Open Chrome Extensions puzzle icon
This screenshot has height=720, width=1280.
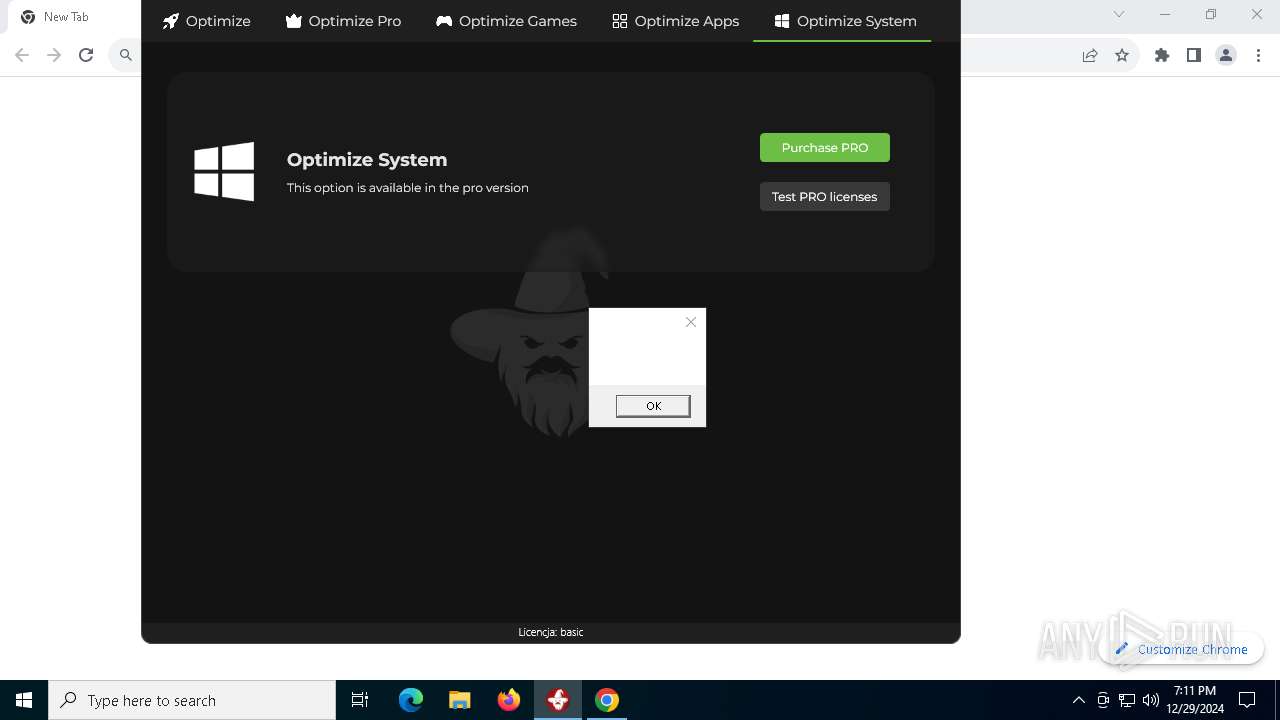[x=1162, y=56]
